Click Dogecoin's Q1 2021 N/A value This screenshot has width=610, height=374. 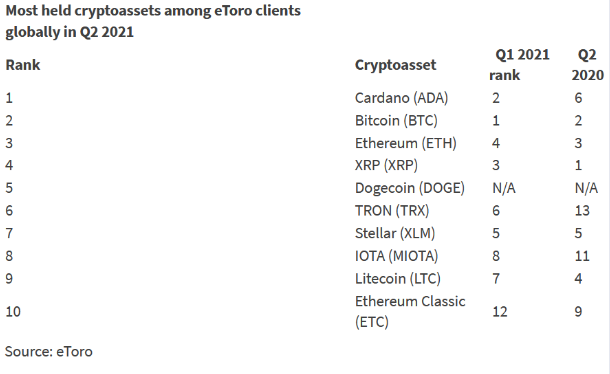(x=504, y=188)
